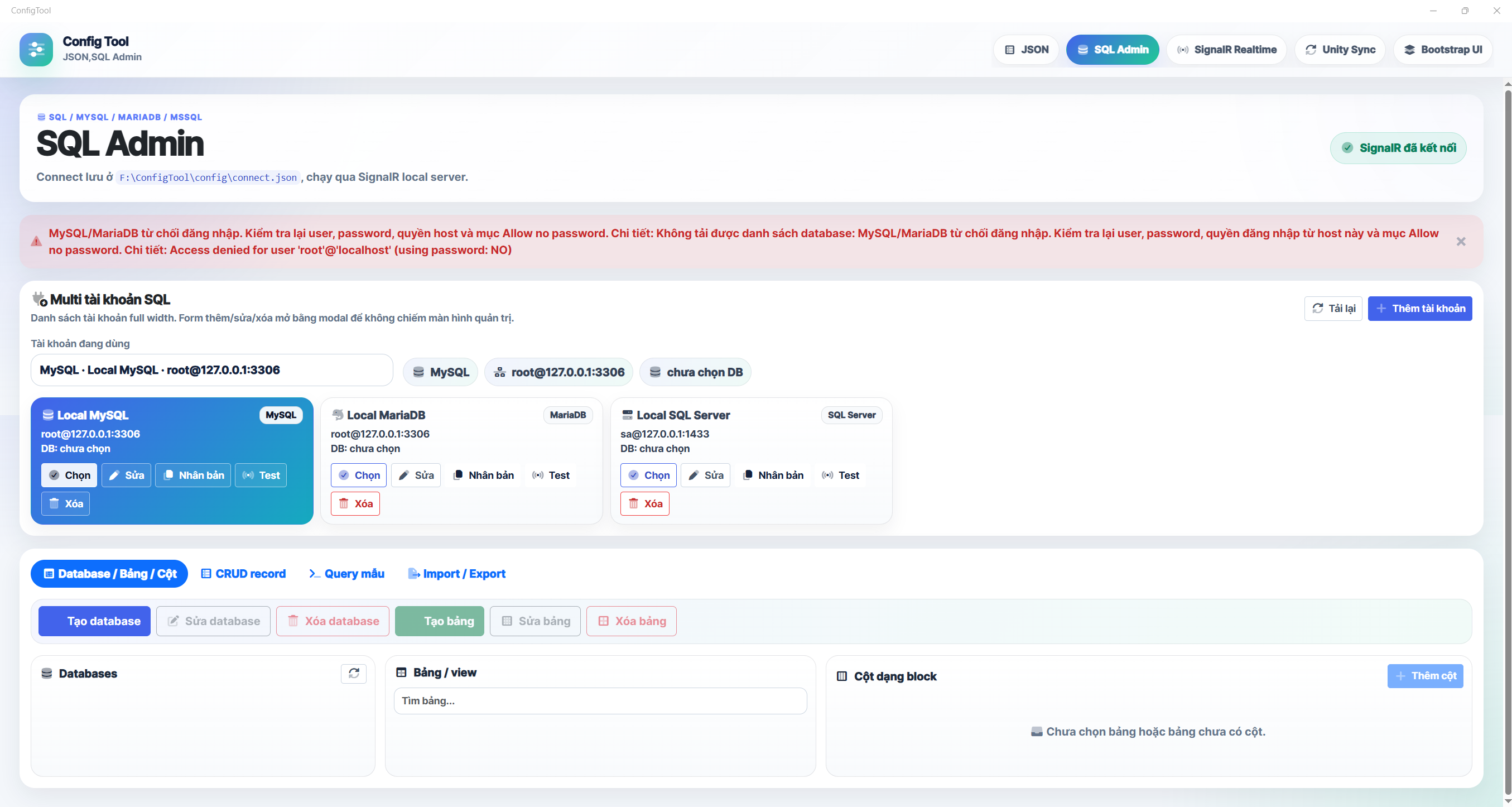
Task: Click the Local MariaDB card title
Action: pyautogui.click(x=386, y=415)
